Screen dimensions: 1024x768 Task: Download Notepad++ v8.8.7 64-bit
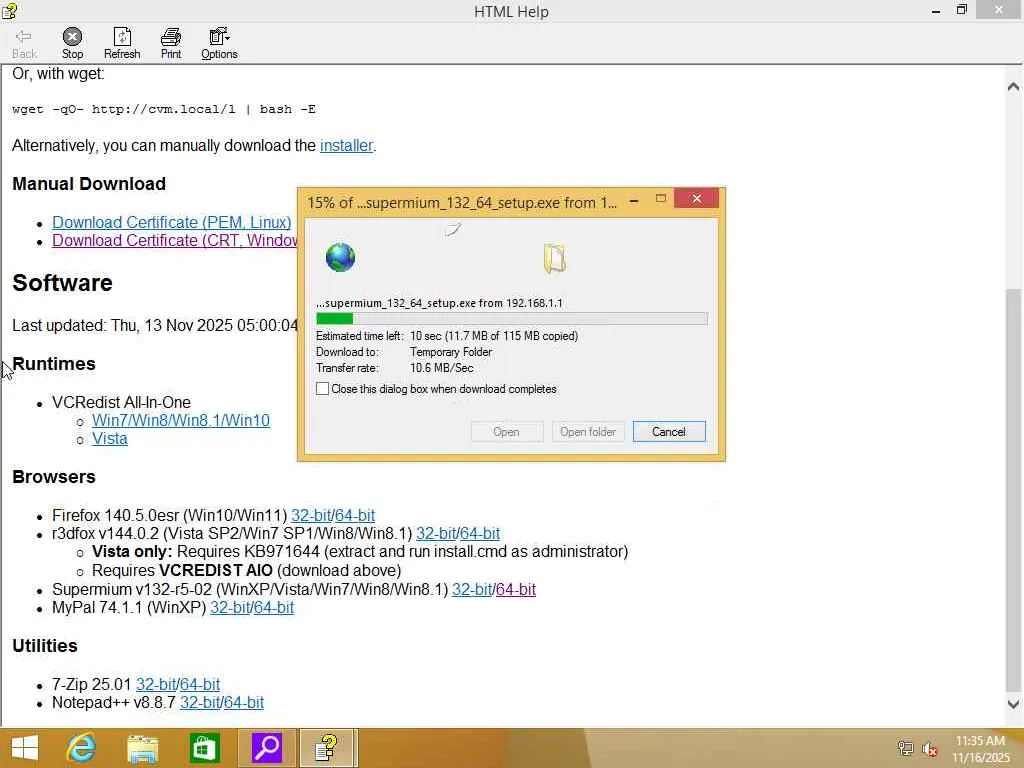click(244, 702)
